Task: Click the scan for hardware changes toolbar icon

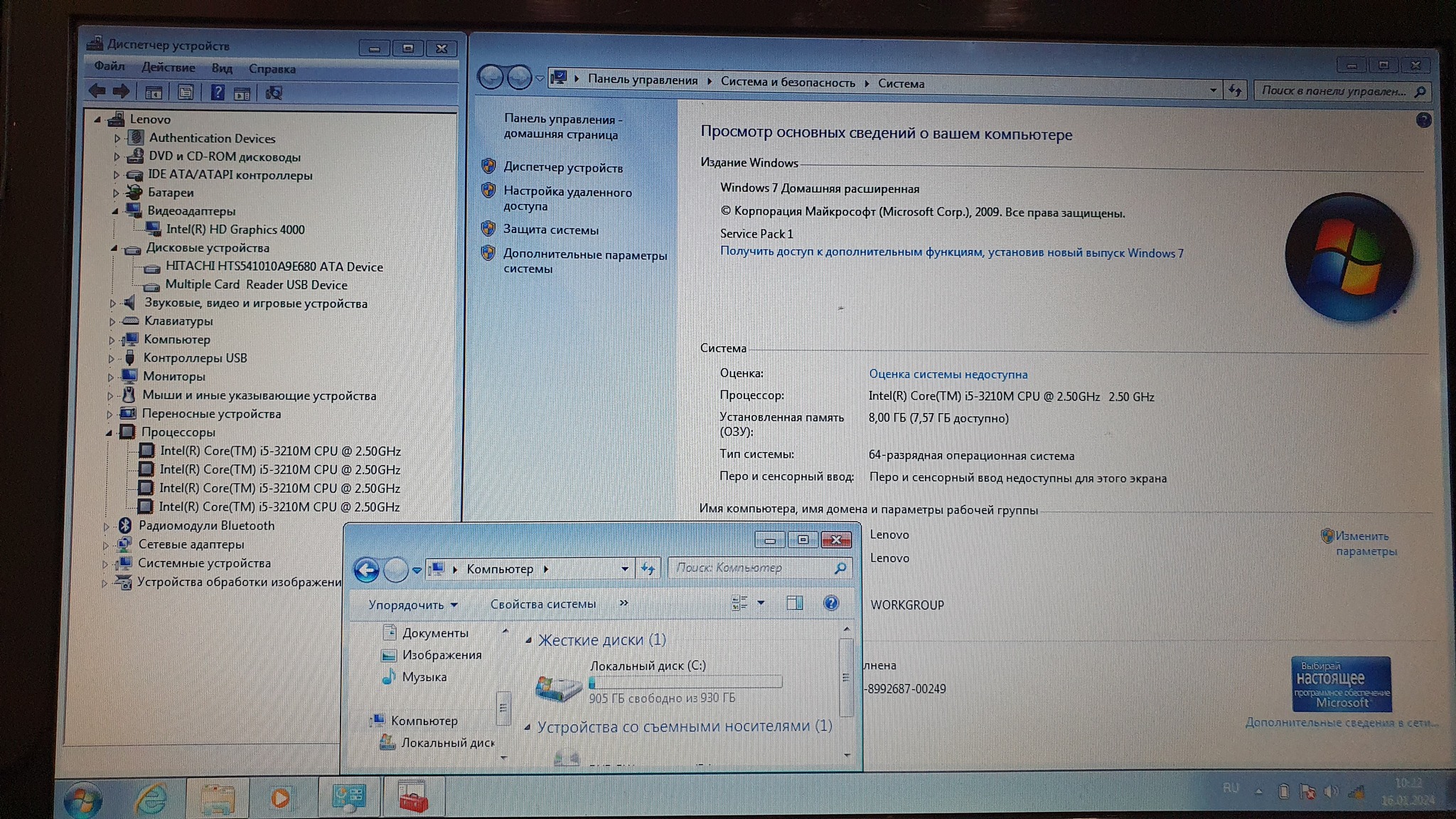Action: pos(274,93)
